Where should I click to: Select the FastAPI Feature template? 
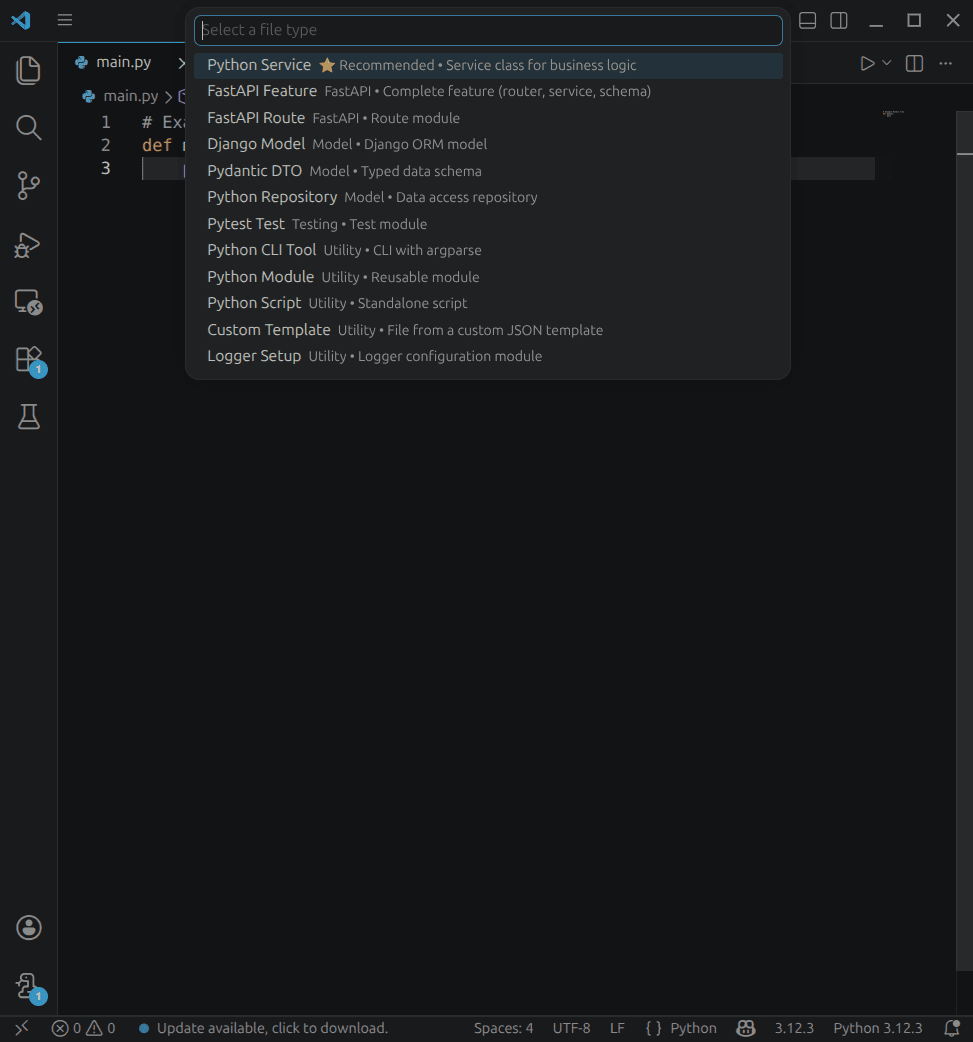[262, 90]
